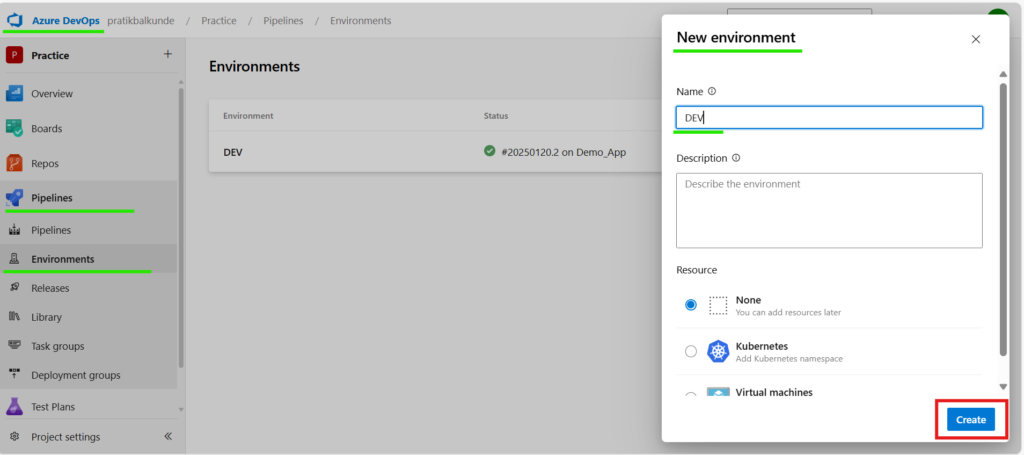The height and width of the screenshot is (455, 1024).
Task: Click the Environment column header
Action: (x=248, y=116)
